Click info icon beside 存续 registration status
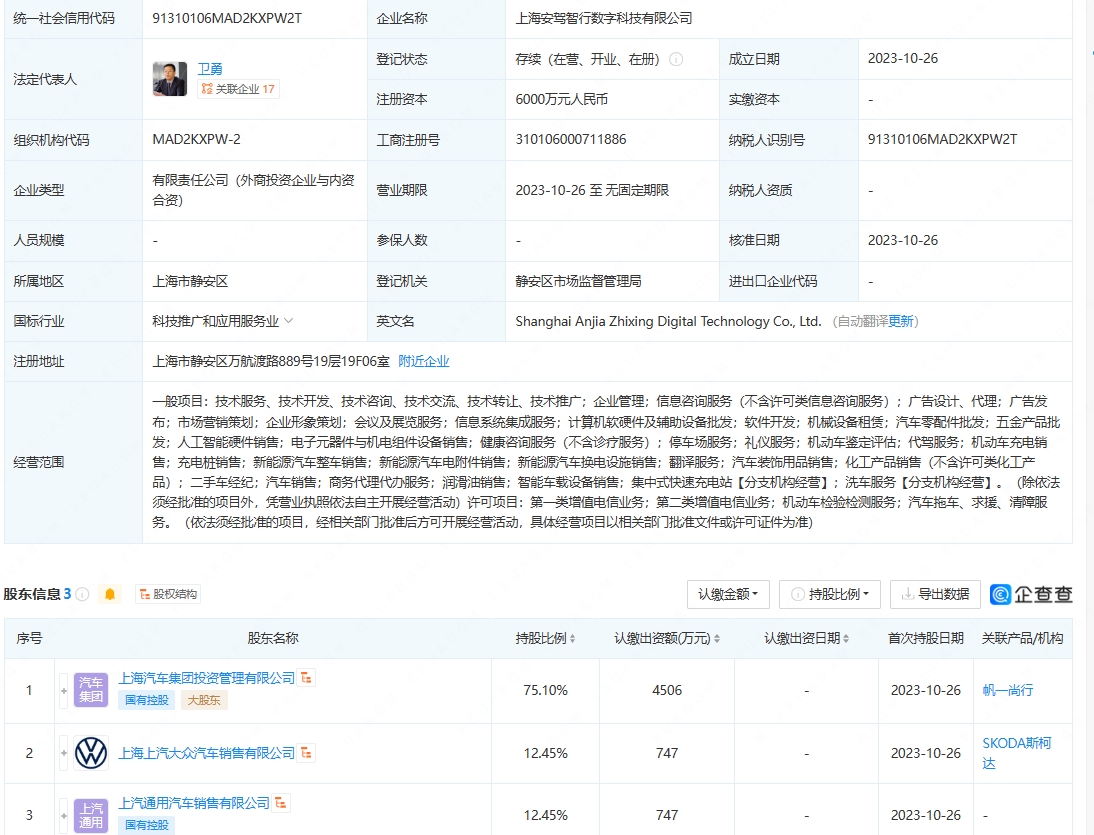The image size is (1094, 835). click(x=676, y=59)
